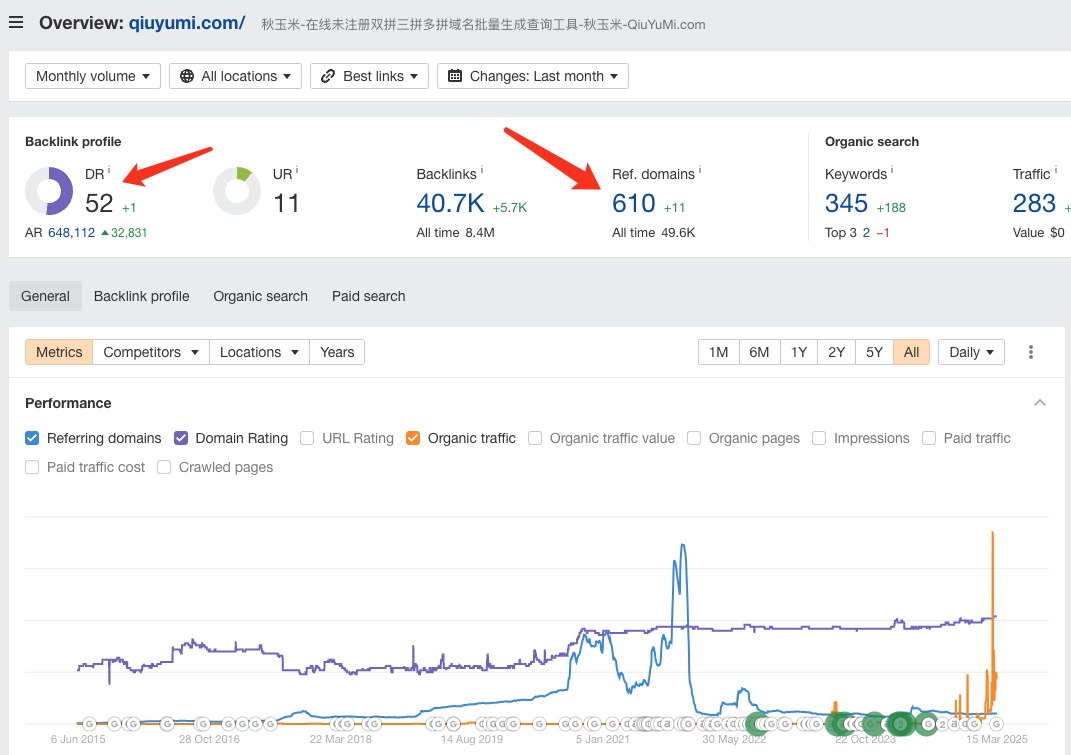
Task: Click the All time 49.6K text
Action: tap(654, 232)
